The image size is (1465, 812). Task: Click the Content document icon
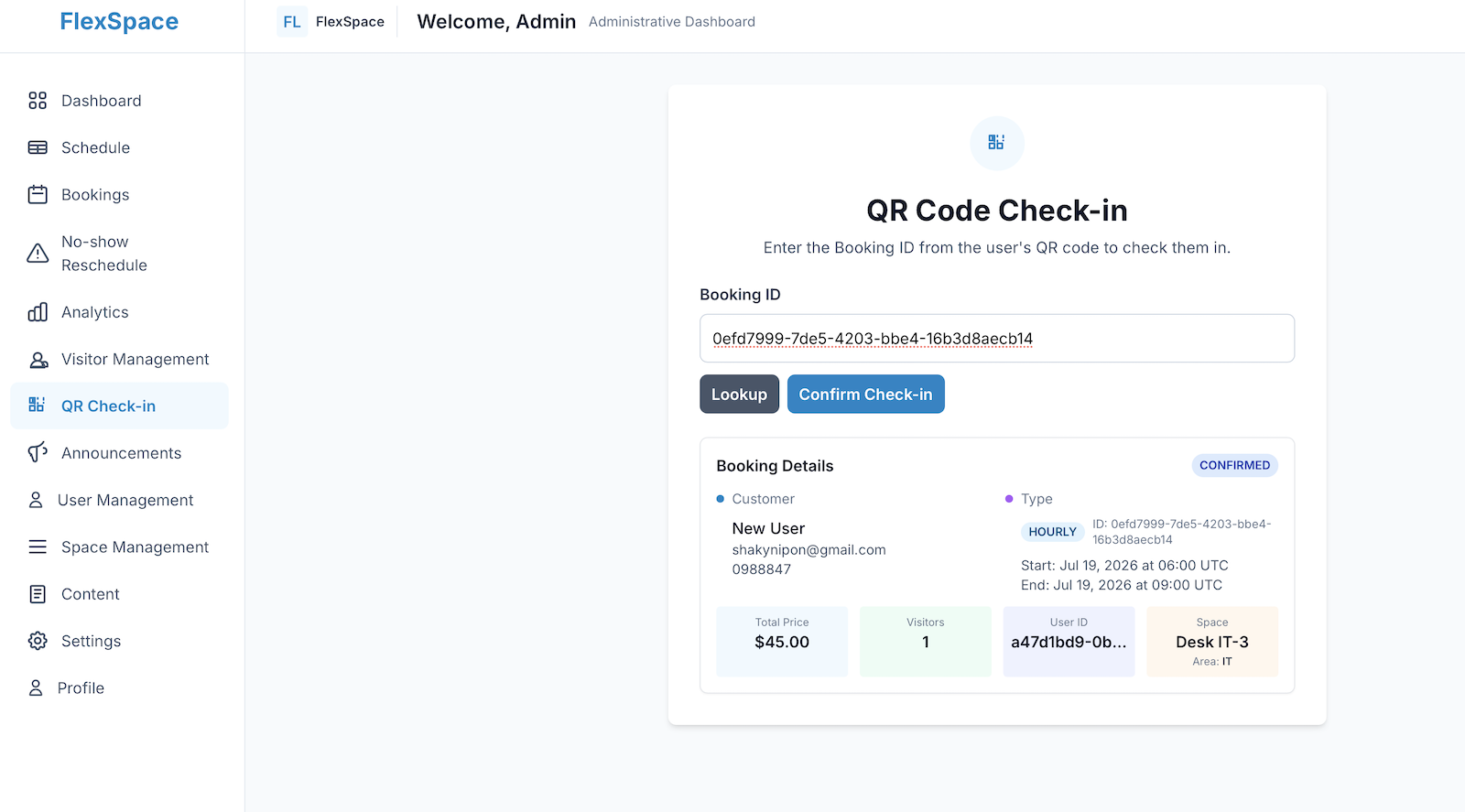click(38, 594)
